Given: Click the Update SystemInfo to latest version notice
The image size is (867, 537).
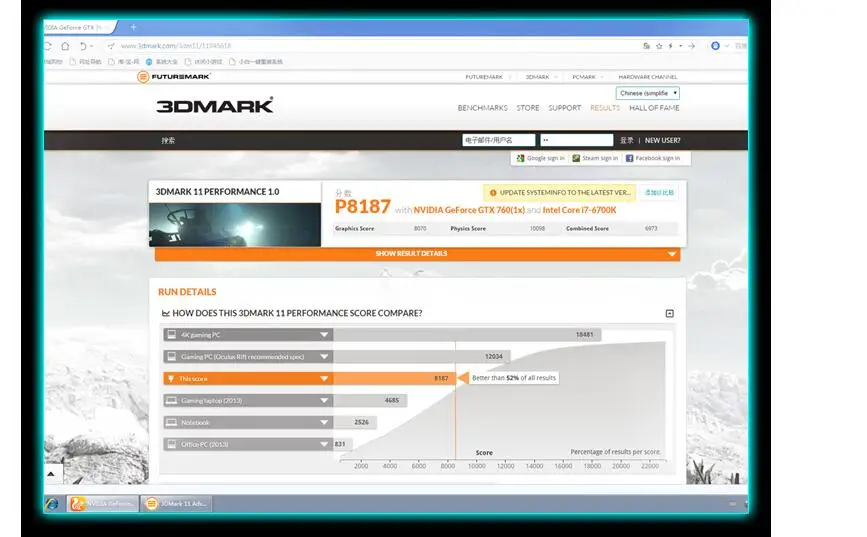Looking at the screenshot, I should tap(560, 193).
